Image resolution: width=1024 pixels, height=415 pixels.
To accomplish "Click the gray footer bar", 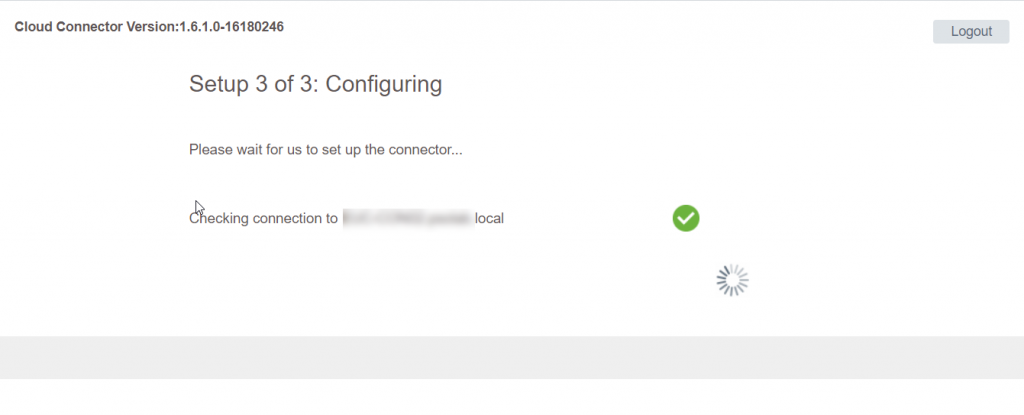I will click(512, 357).
